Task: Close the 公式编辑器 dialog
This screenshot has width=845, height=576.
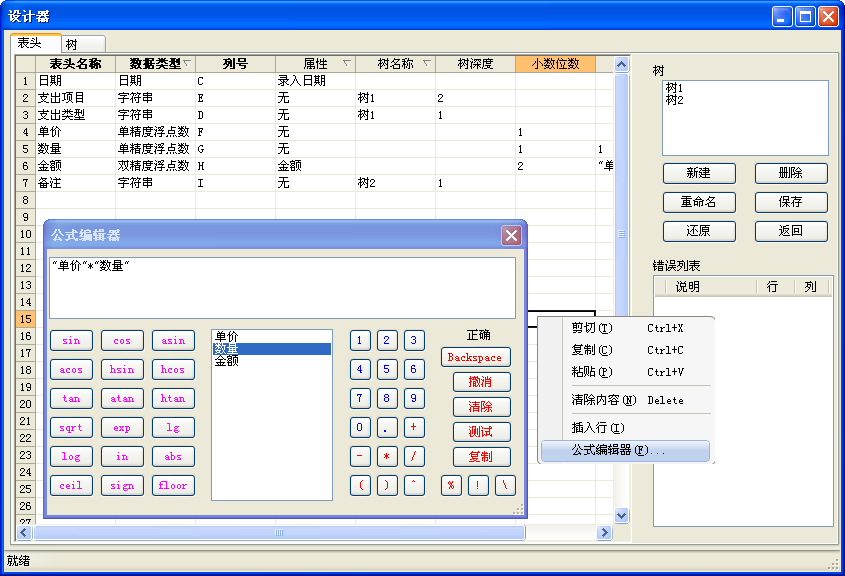Action: (511, 236)
